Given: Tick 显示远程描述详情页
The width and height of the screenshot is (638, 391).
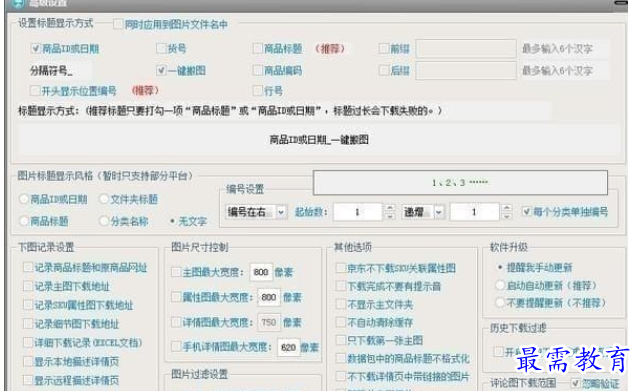Looking at the screenshot, I should pos(28,380).
